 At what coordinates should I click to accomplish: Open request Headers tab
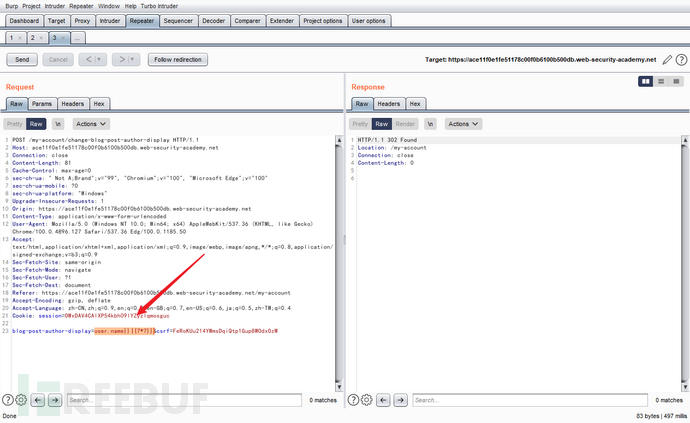pos(73,104)
